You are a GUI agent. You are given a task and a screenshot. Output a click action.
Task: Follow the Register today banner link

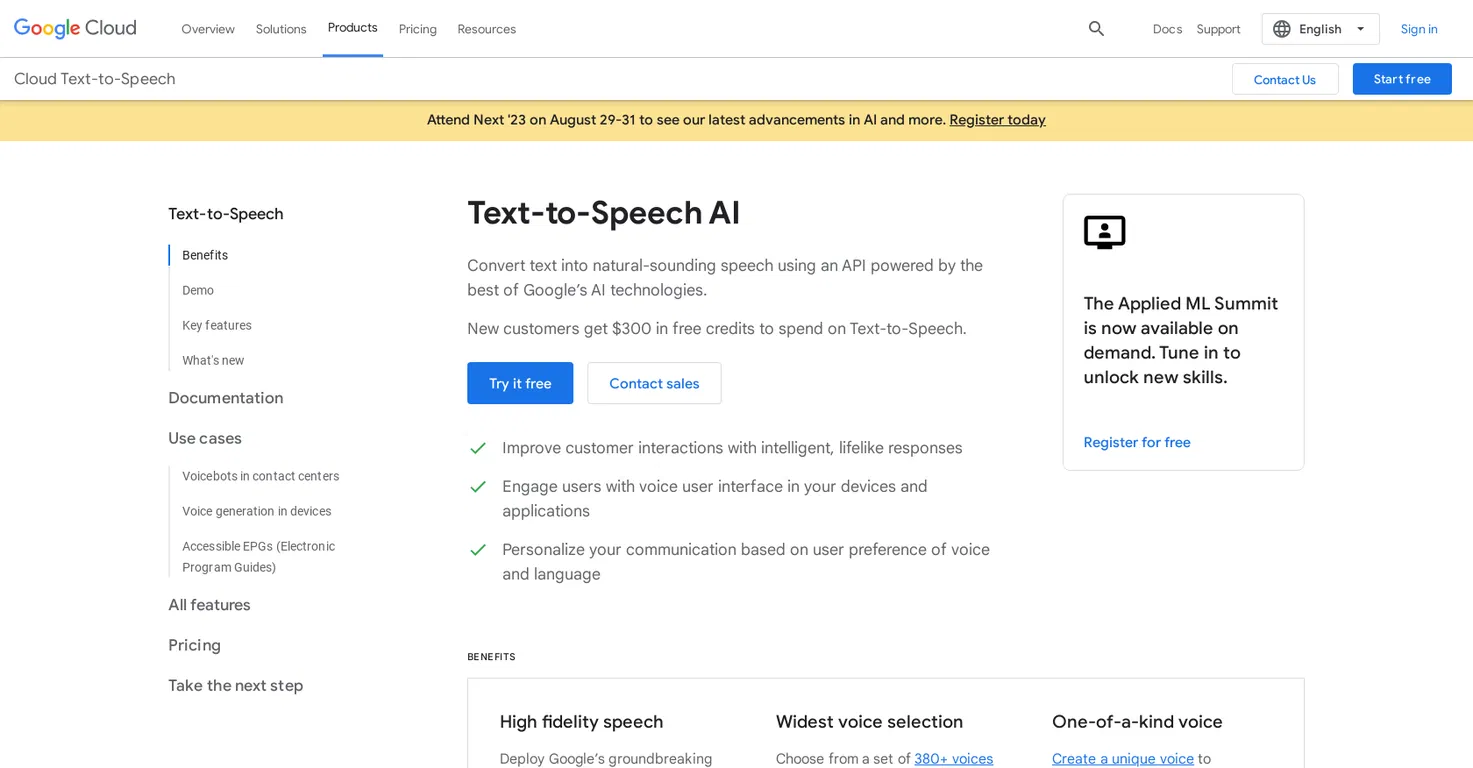pos(997,120)
